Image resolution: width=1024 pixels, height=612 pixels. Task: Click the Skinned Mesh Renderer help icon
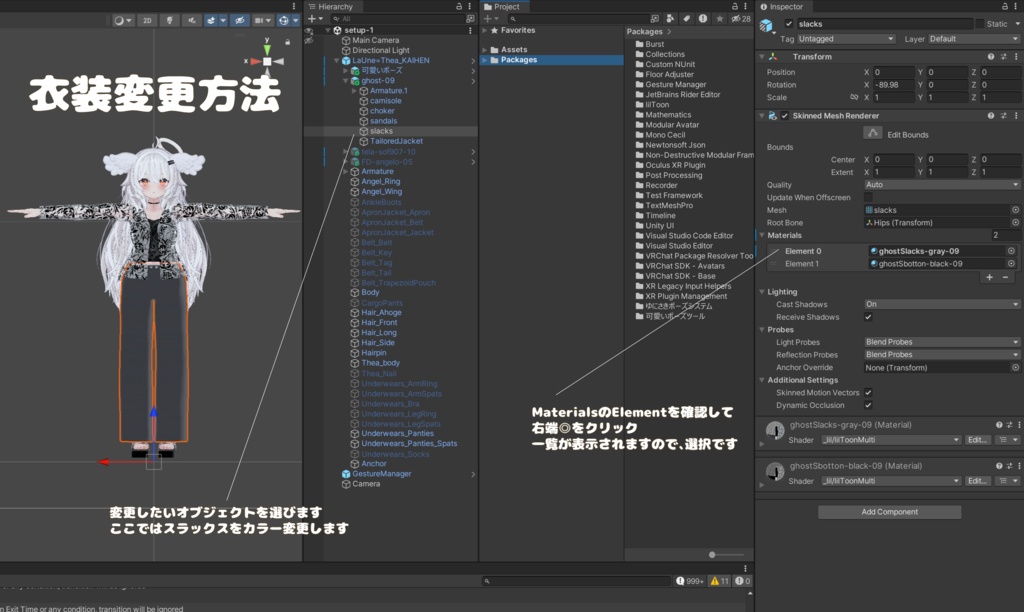[991, 116]
